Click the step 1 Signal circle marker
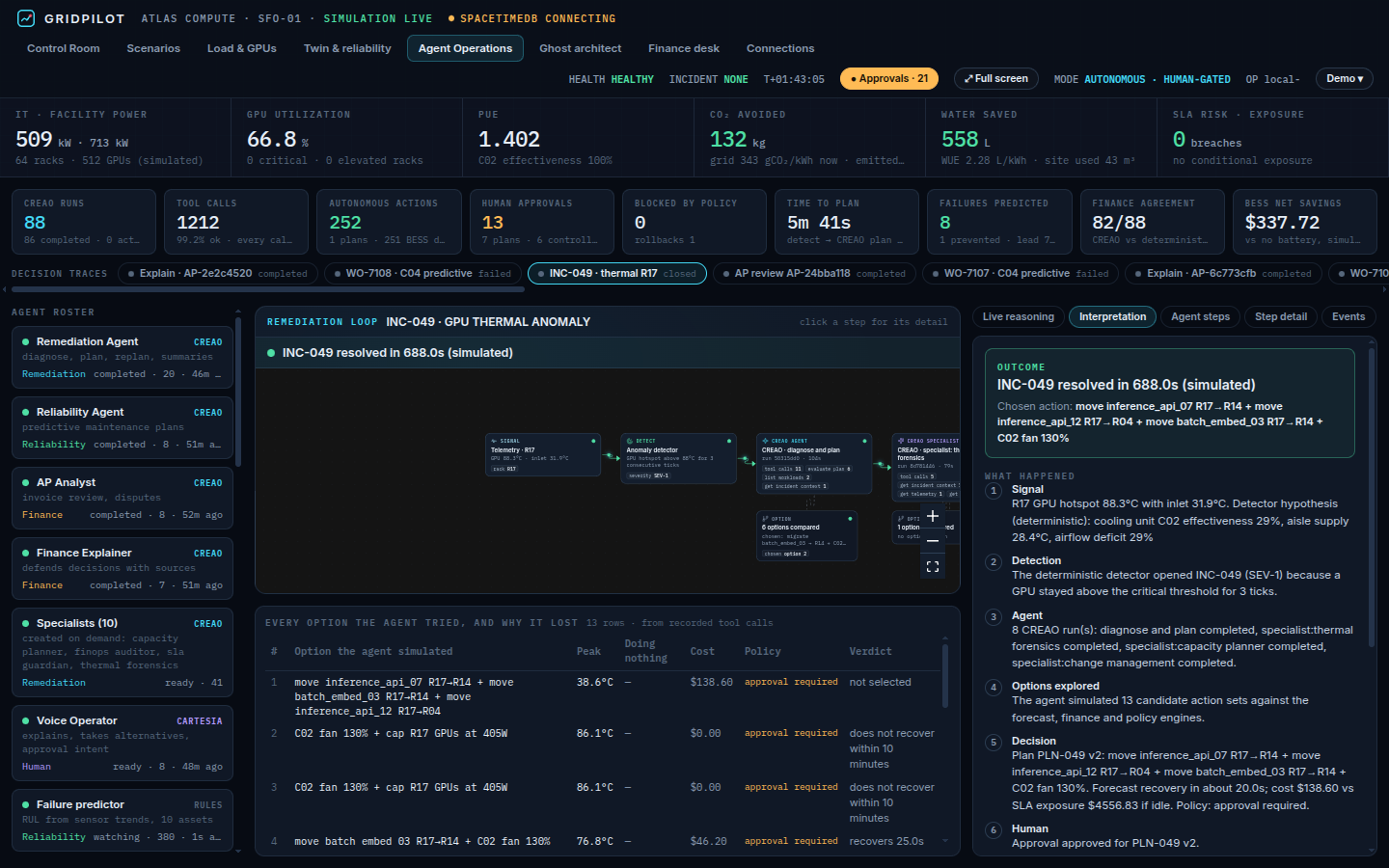Screen dimensions: 1389x868 click(994, 491)
